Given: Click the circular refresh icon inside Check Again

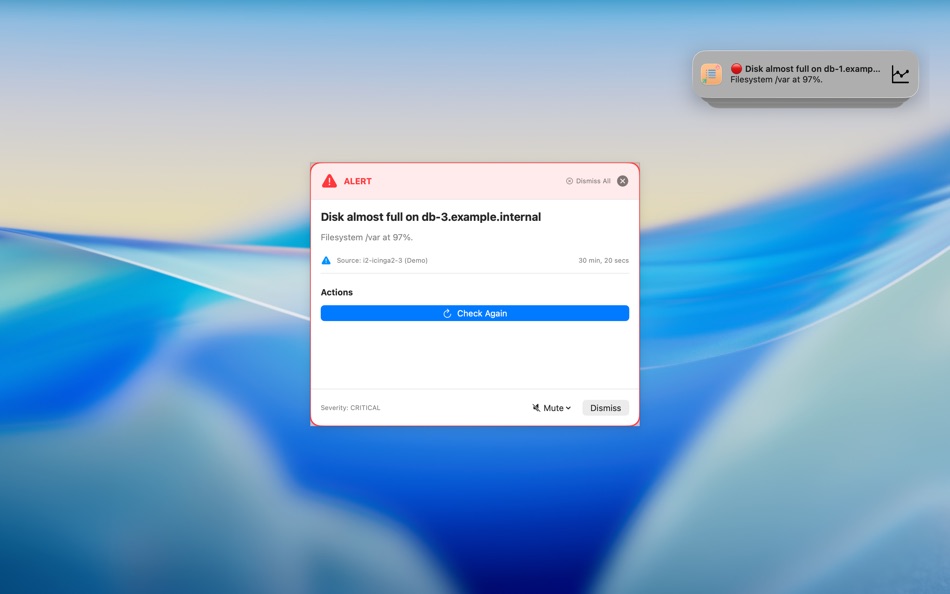Looking at the screenshot, I should (446, 313).
